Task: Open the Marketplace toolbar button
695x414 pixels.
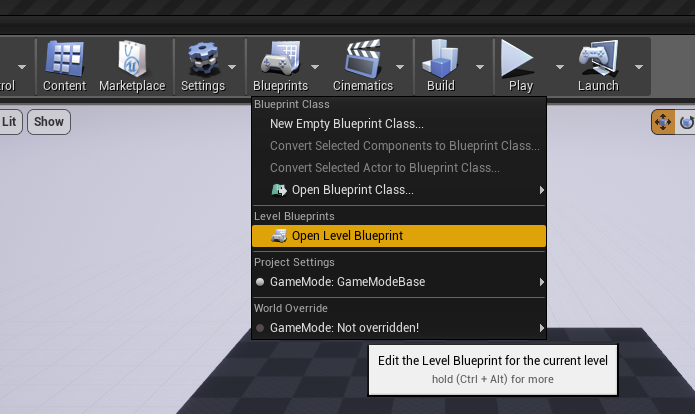Action: point(132,66)
